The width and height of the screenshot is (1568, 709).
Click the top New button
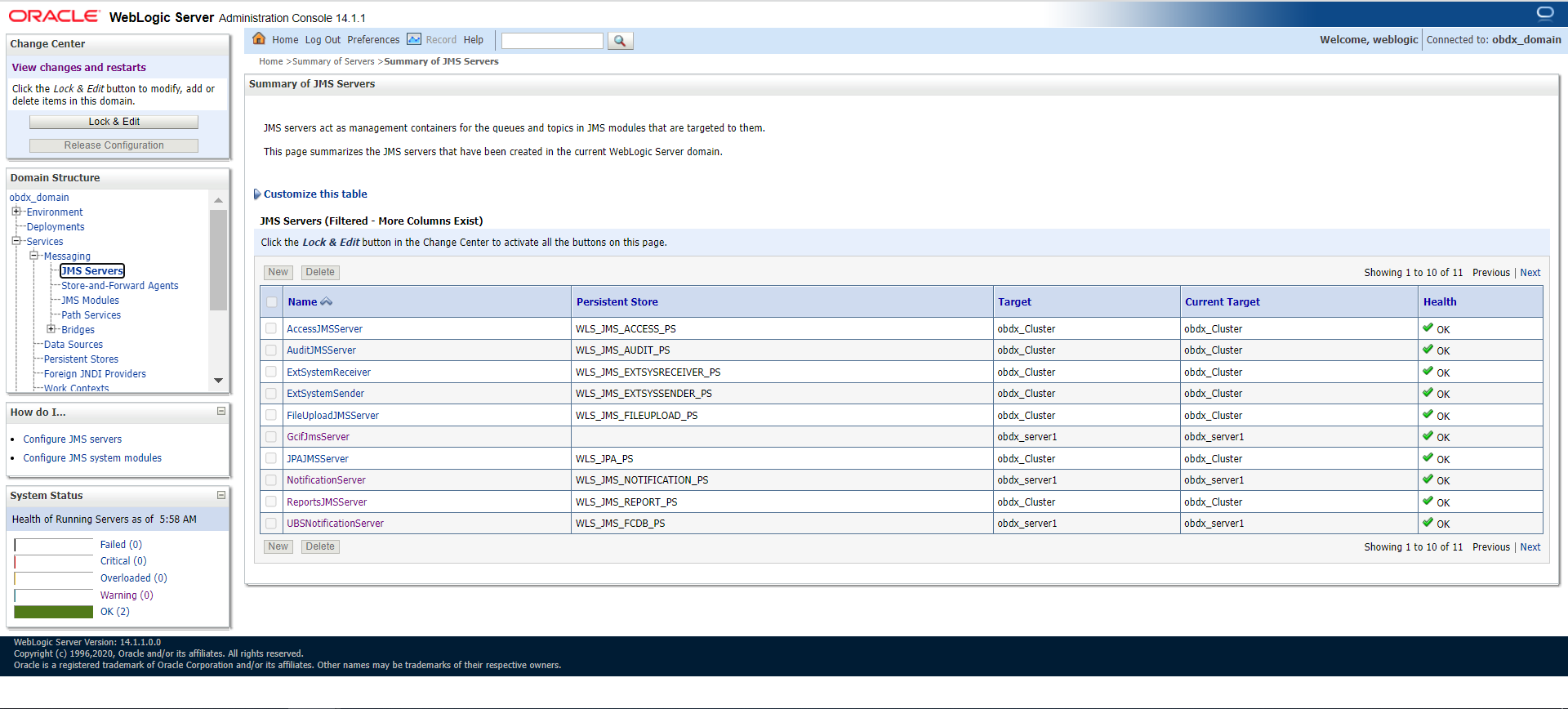tap(278, 272)
